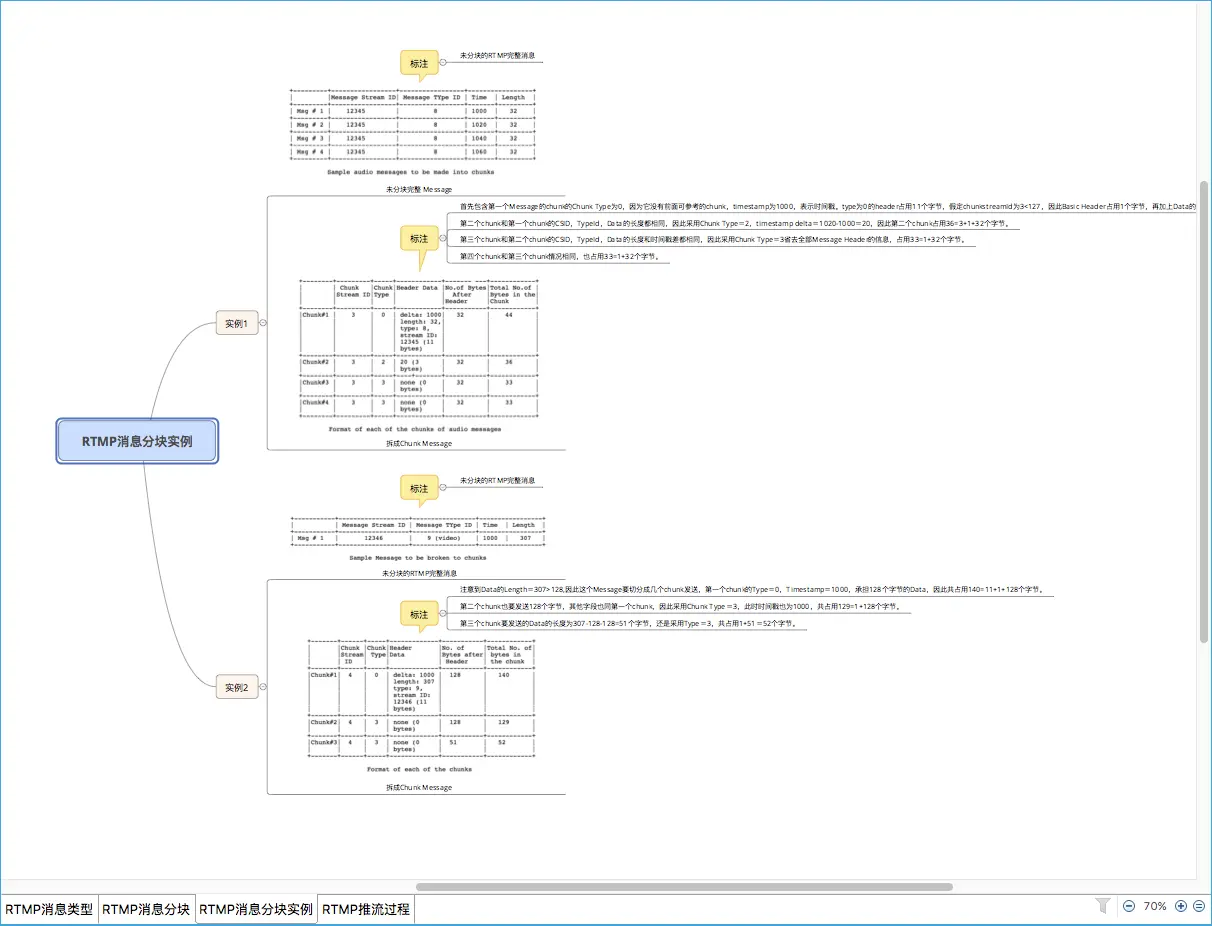Select text 注意到Data的Length=307>128 line

point(753,589)
